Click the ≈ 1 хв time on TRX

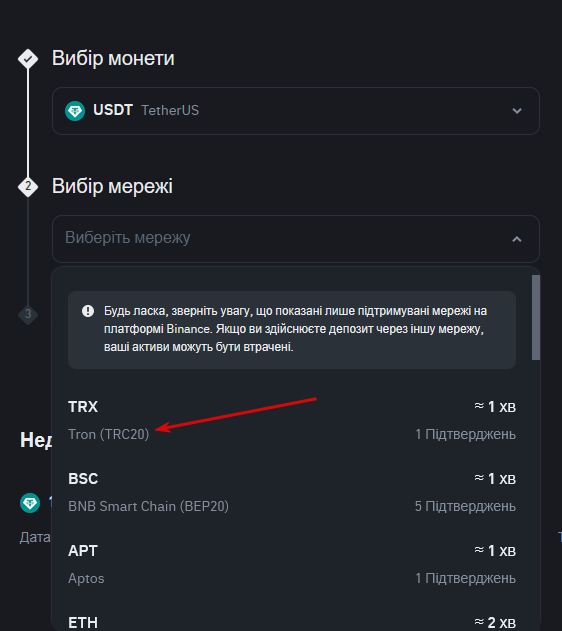pos(495,407)
